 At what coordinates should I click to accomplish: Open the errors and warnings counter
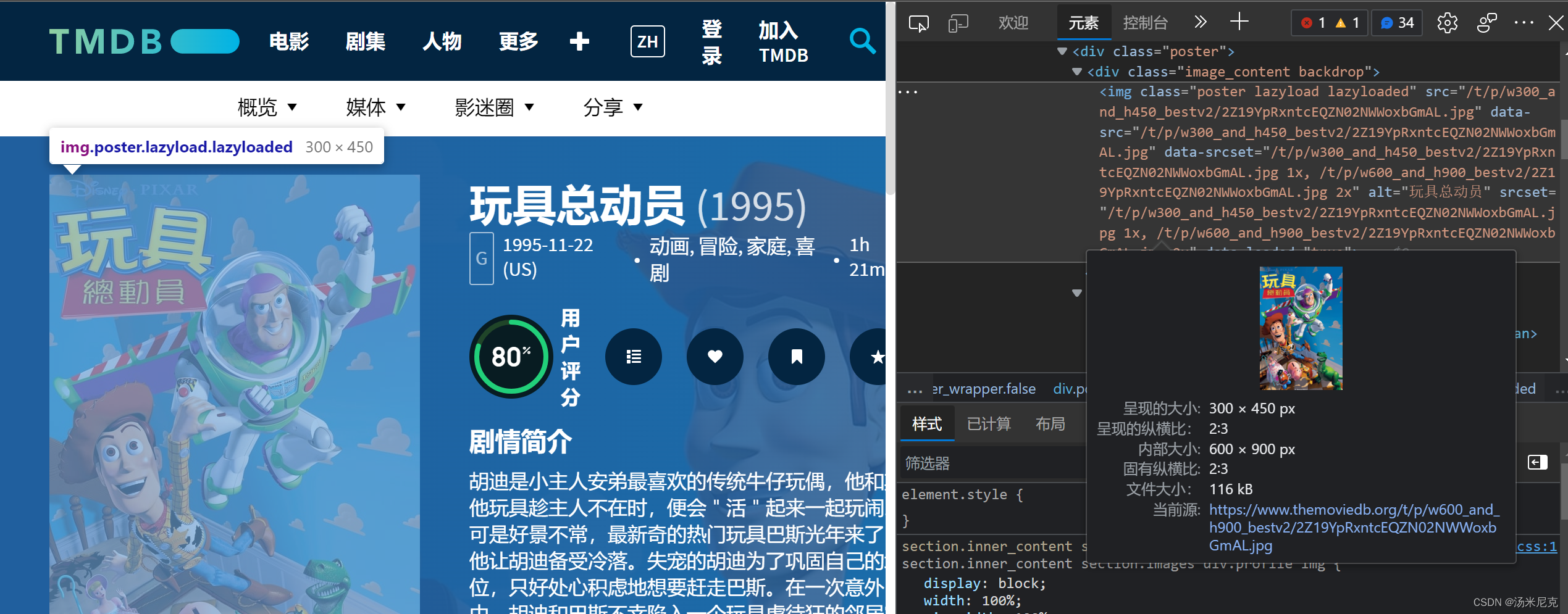1330,23
